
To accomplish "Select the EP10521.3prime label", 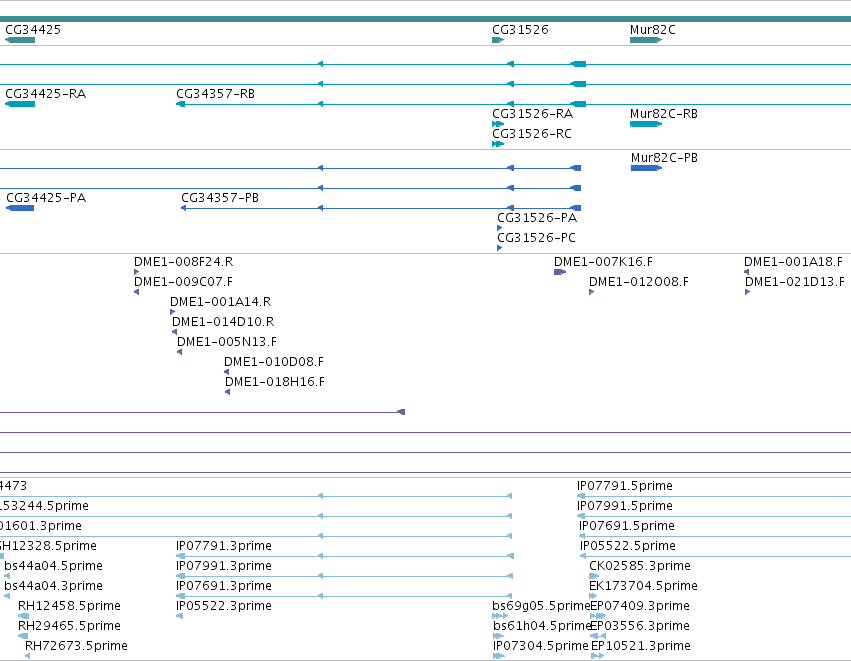I will coord(641,646).
